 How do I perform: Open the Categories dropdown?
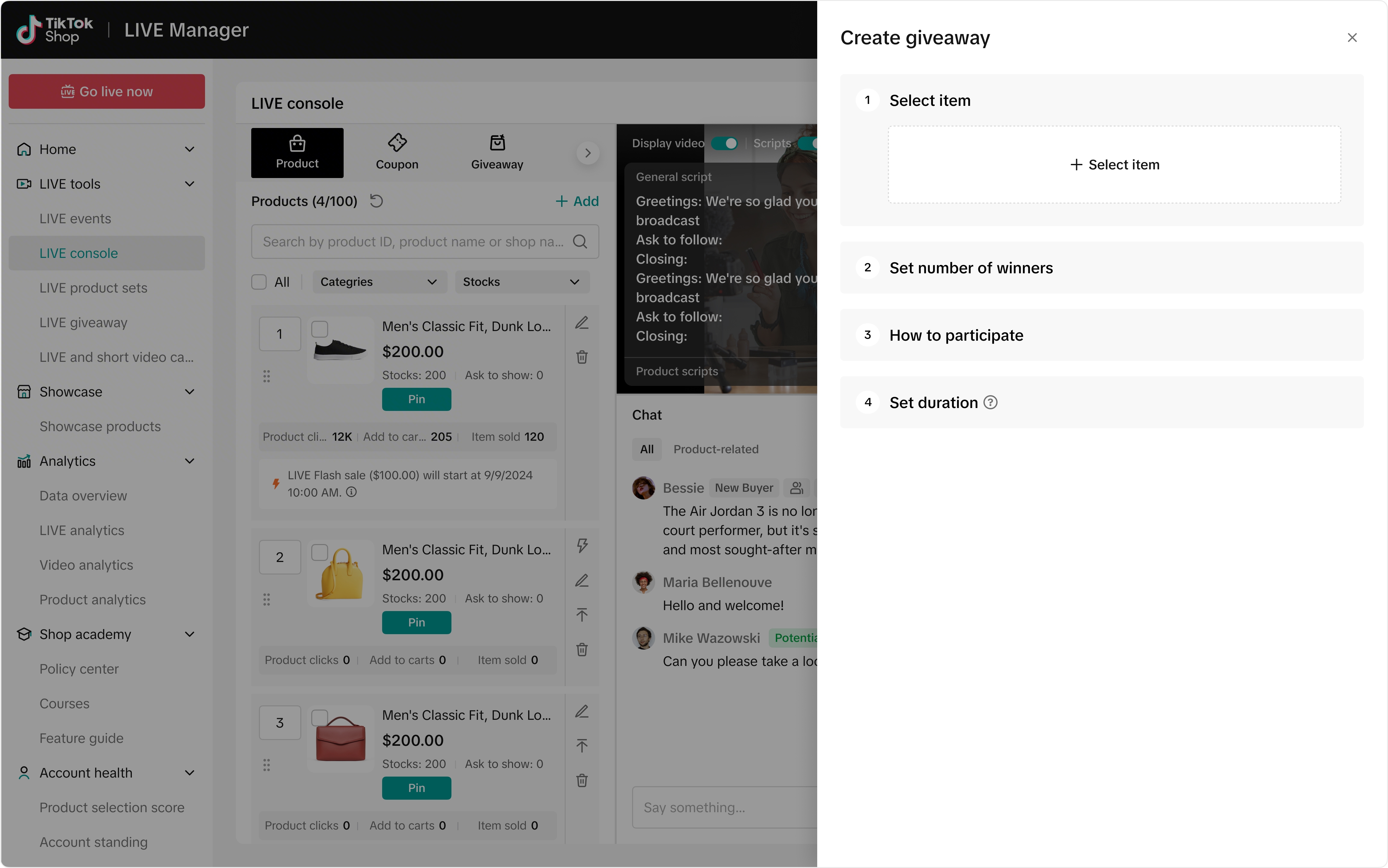click(379, 282)
